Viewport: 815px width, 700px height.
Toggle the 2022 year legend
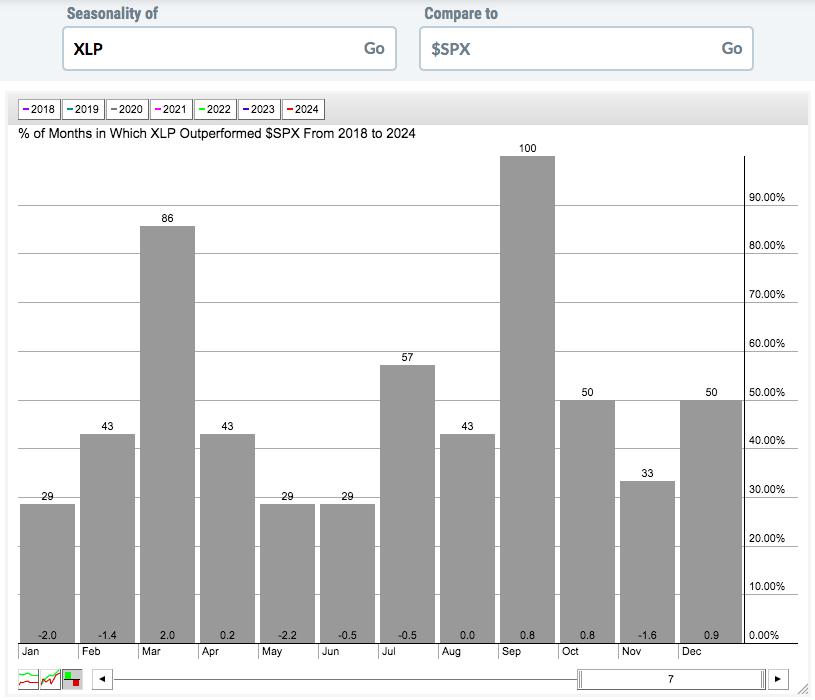[x=215, y=109]
